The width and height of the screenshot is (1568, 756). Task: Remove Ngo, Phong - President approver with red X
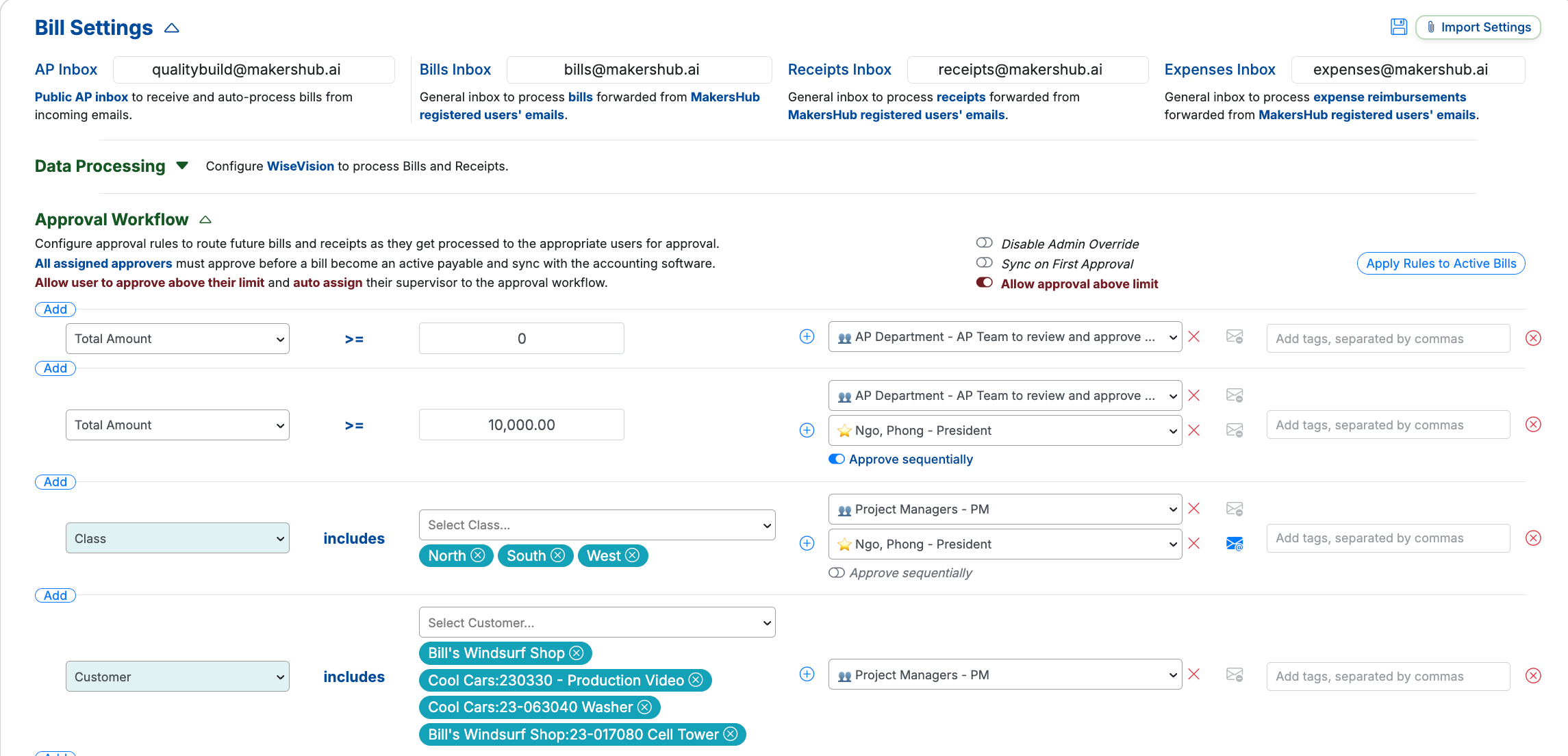1195,430
